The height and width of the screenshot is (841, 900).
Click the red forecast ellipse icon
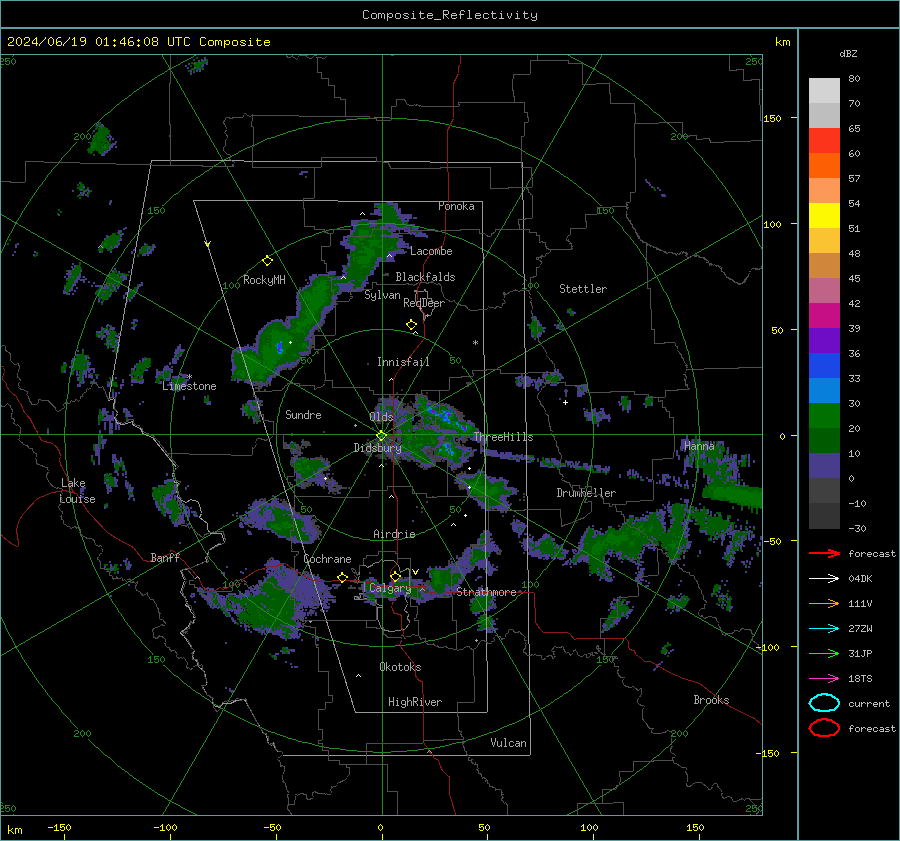(824, 728)
